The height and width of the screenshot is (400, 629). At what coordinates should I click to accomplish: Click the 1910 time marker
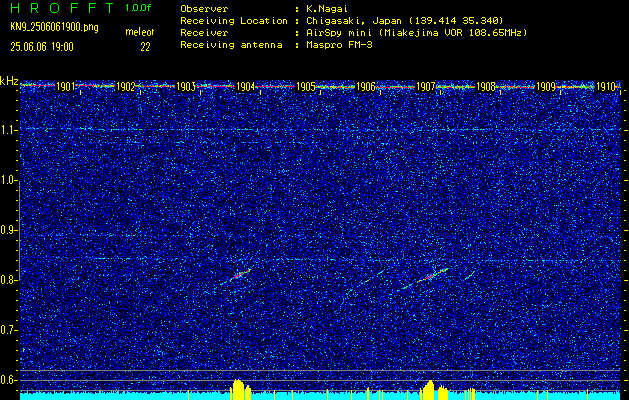606,87
